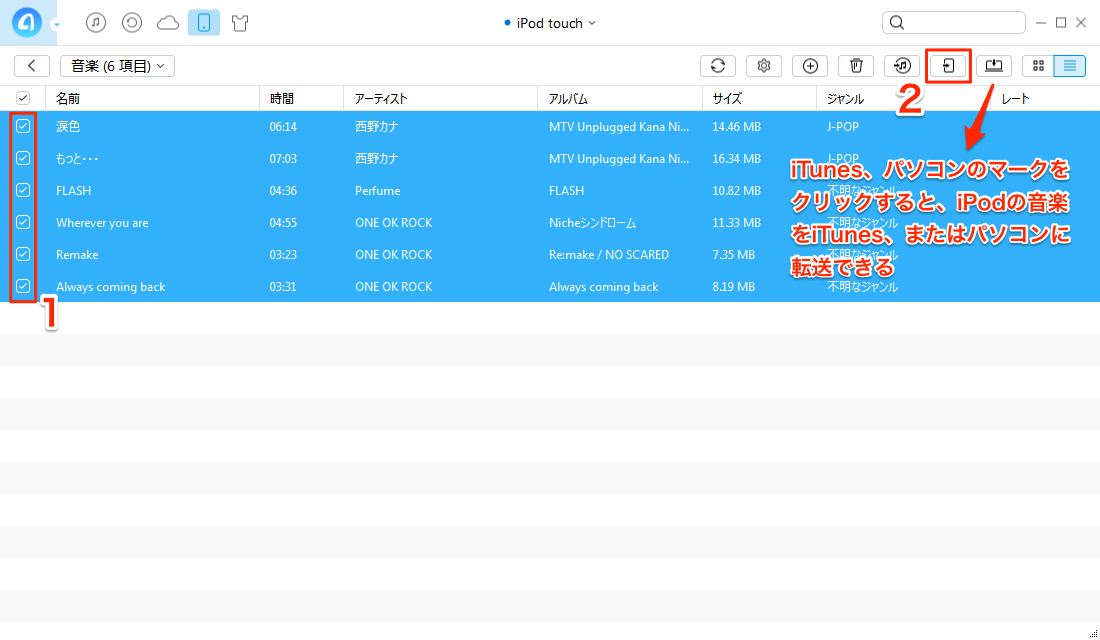Click the Nicheシンドローム album cell
The height and width of the screenshot is (640, 1100).
592,223
